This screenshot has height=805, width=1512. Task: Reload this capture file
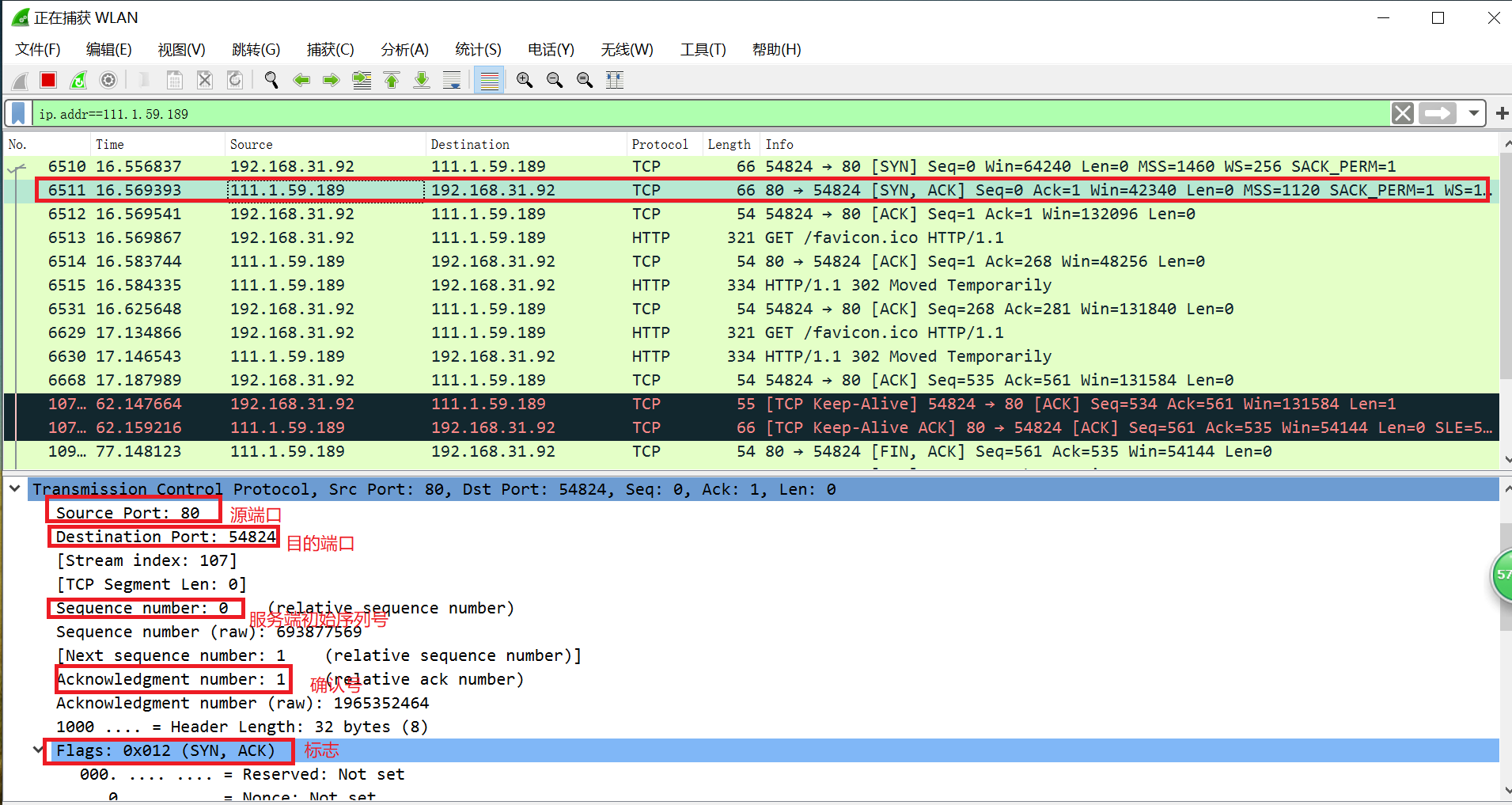[x=235, y=80]
